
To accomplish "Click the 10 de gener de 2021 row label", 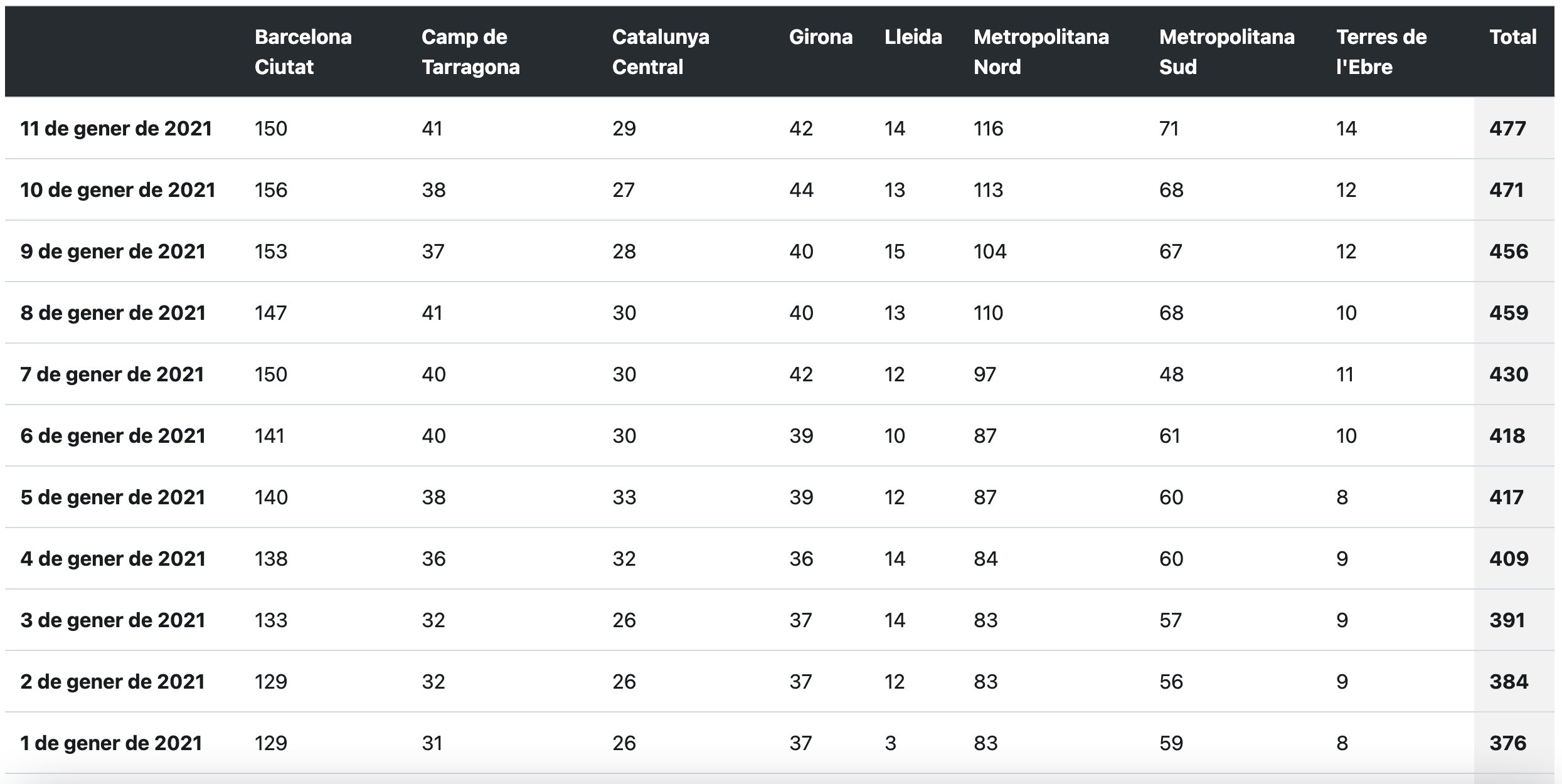I will 118,190.
